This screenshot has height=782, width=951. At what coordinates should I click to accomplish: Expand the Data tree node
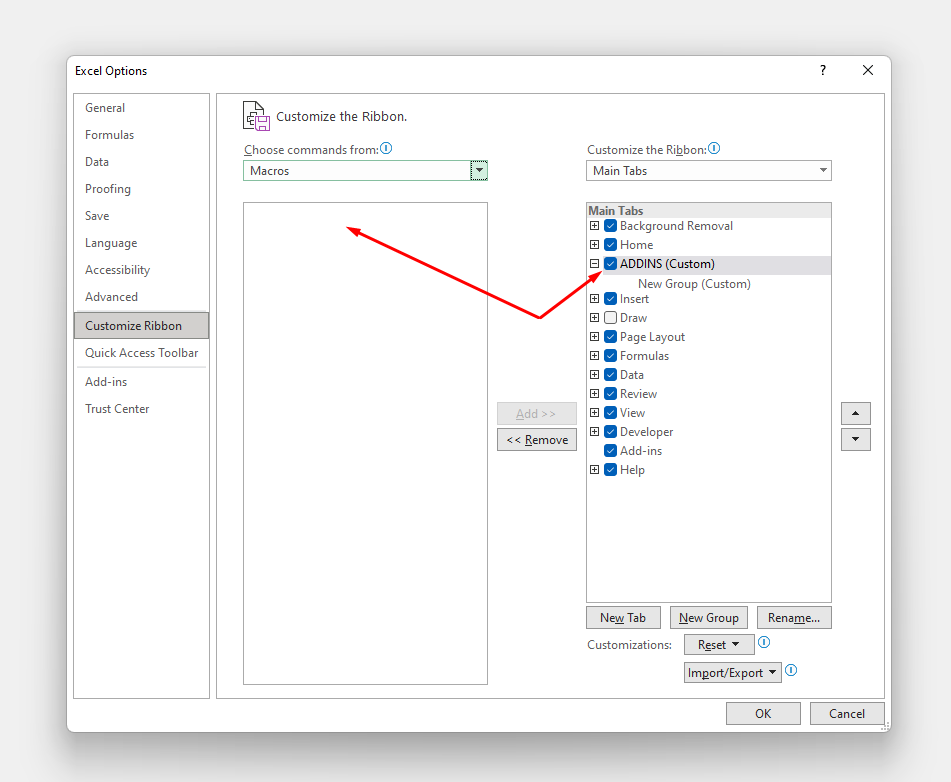click(594, 374)
